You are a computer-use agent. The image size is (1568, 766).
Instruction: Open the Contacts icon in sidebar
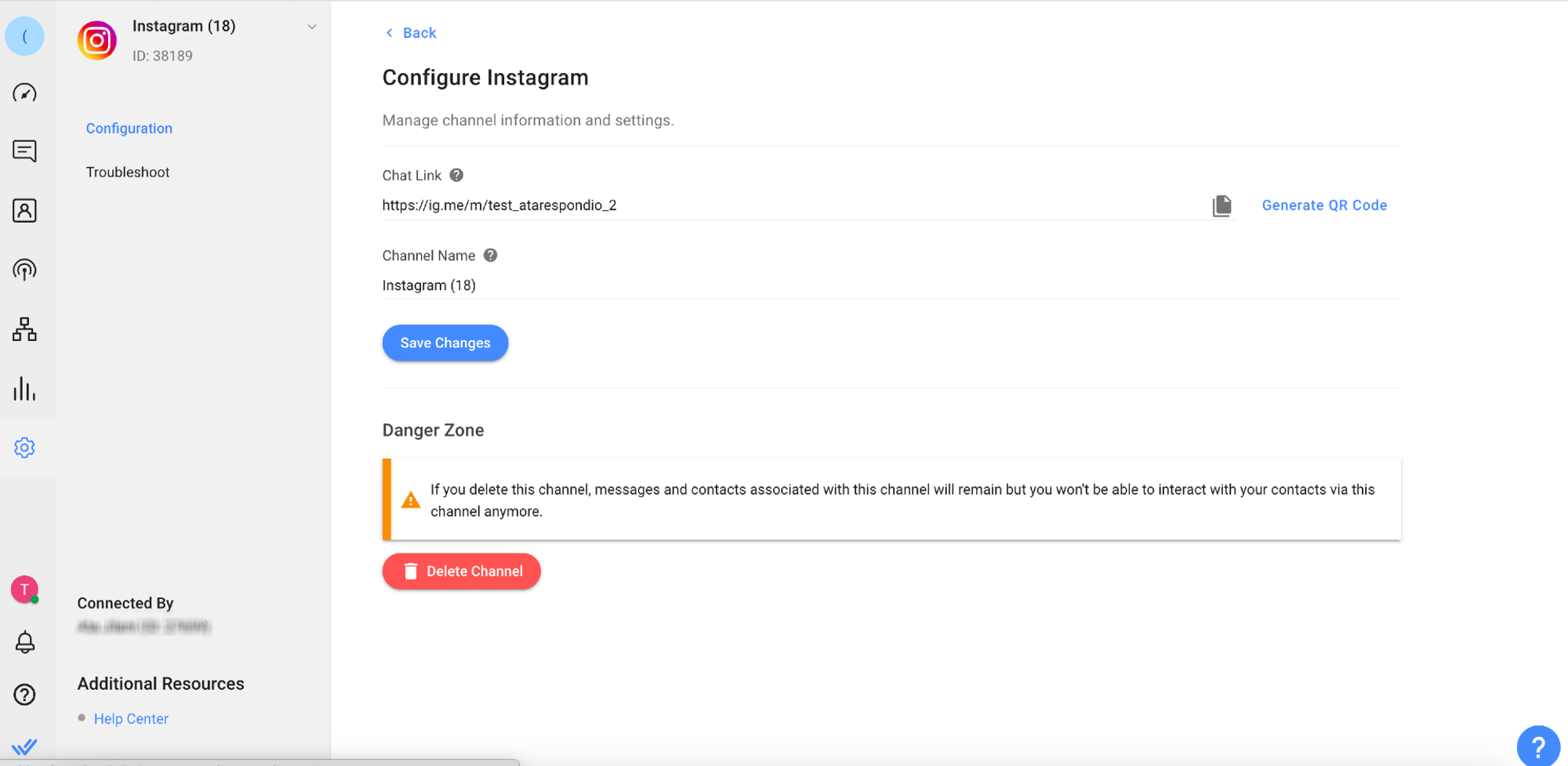pos(24,210)
